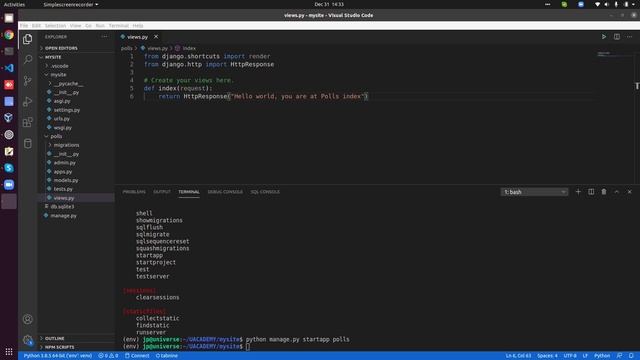This screenshot has height=360, width=640.
Task: Click the Visual Studio Code dock icon
Action: click(x=9, y=68)
